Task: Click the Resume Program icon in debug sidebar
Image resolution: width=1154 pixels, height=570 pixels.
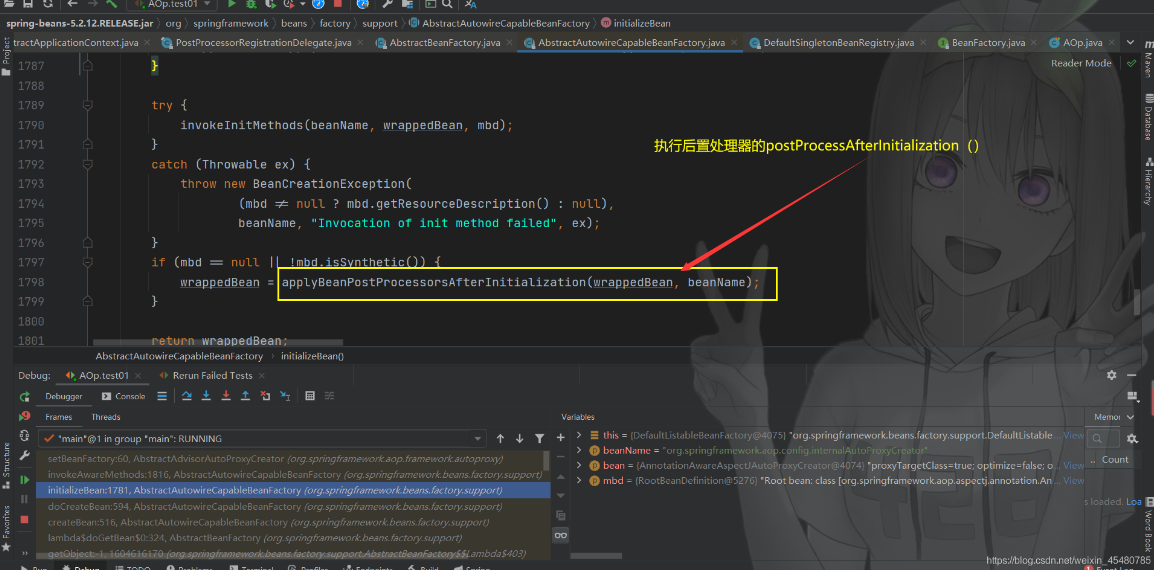Action: tap(24, 479)
